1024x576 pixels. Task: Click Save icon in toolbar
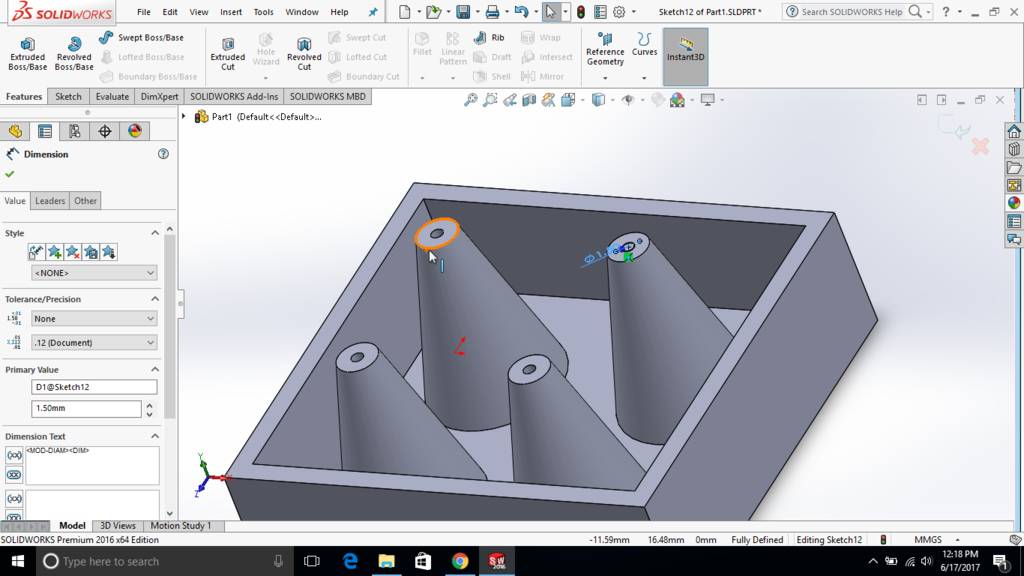click(463, 12)
